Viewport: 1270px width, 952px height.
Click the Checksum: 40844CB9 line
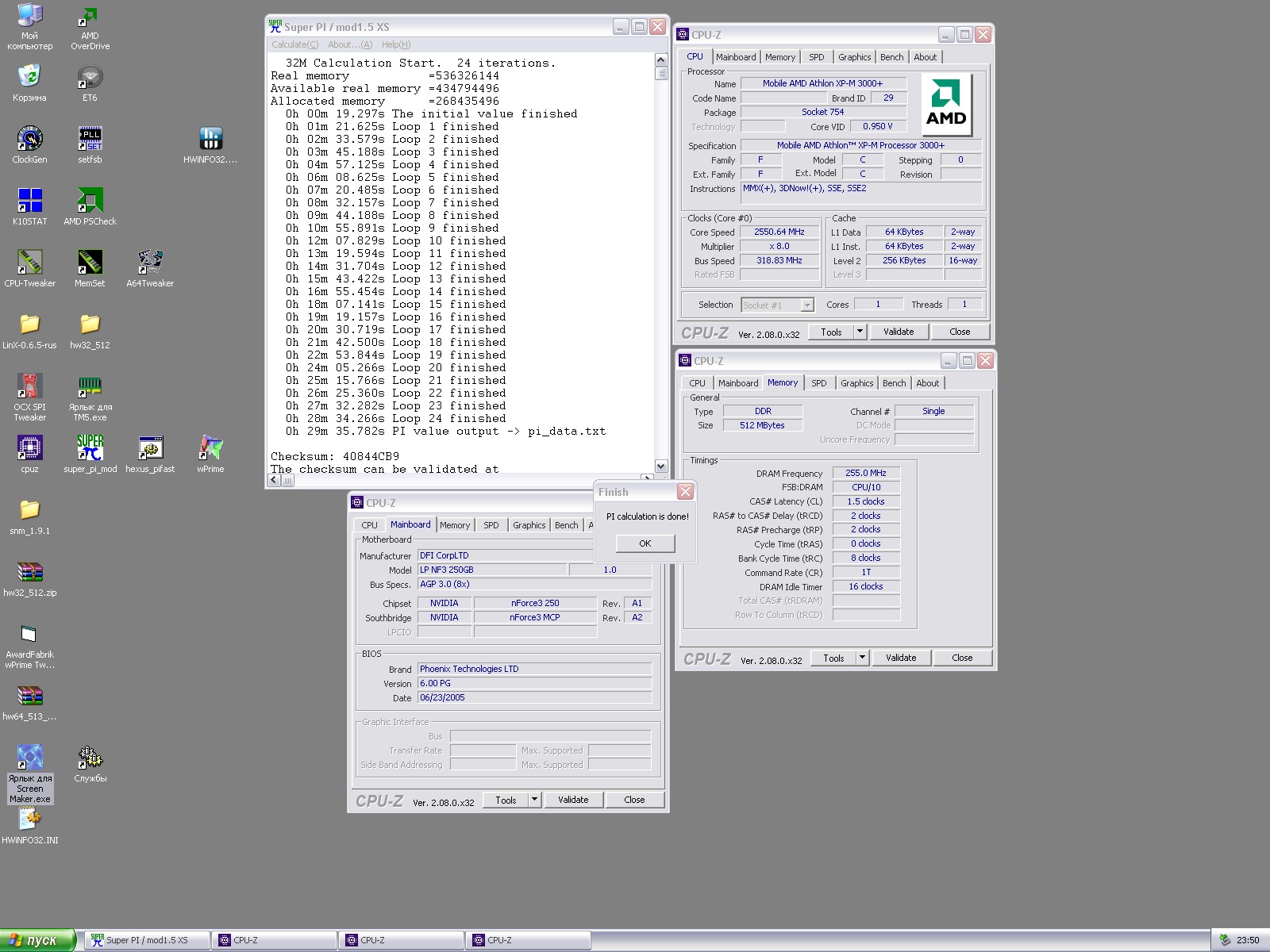pos(335,457)
